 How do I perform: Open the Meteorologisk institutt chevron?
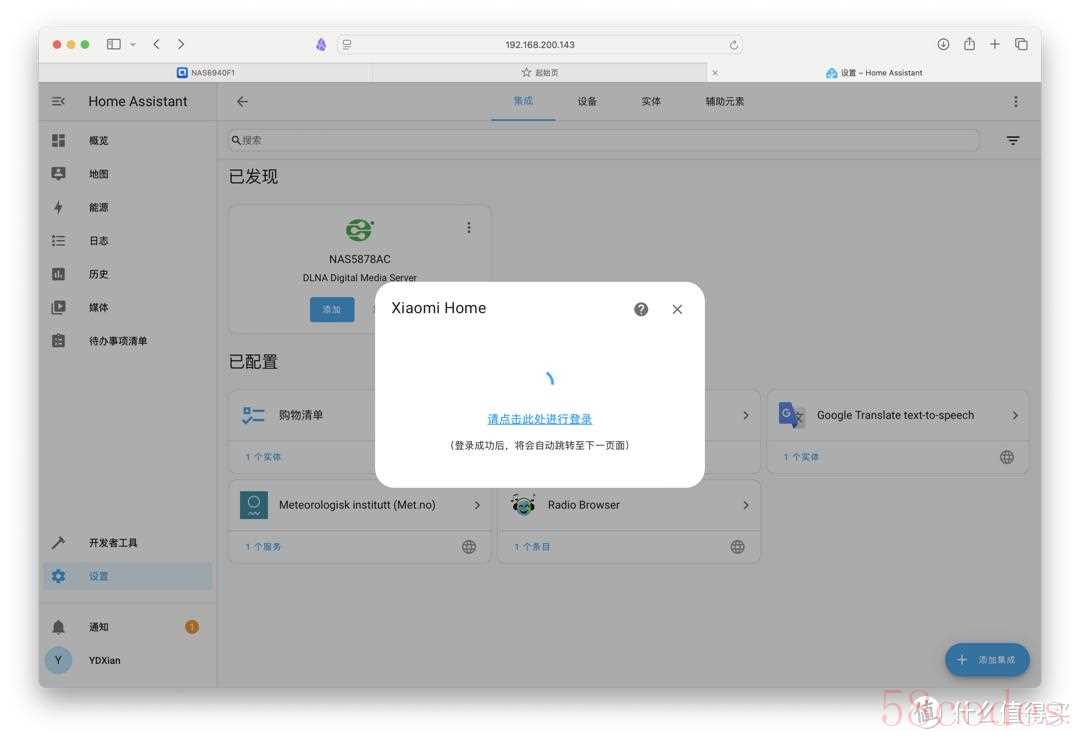click(x=477, y=505)
